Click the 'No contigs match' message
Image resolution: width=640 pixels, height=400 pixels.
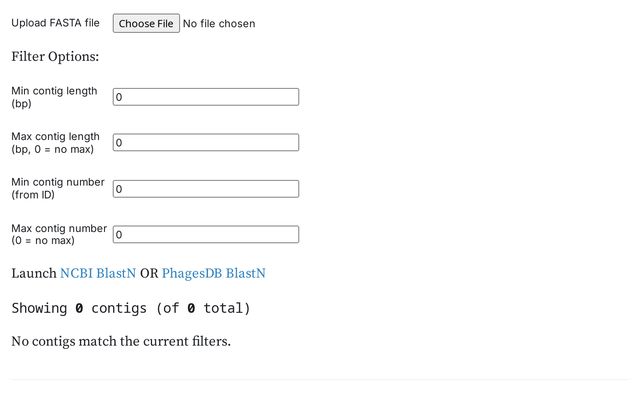point(121,342)
